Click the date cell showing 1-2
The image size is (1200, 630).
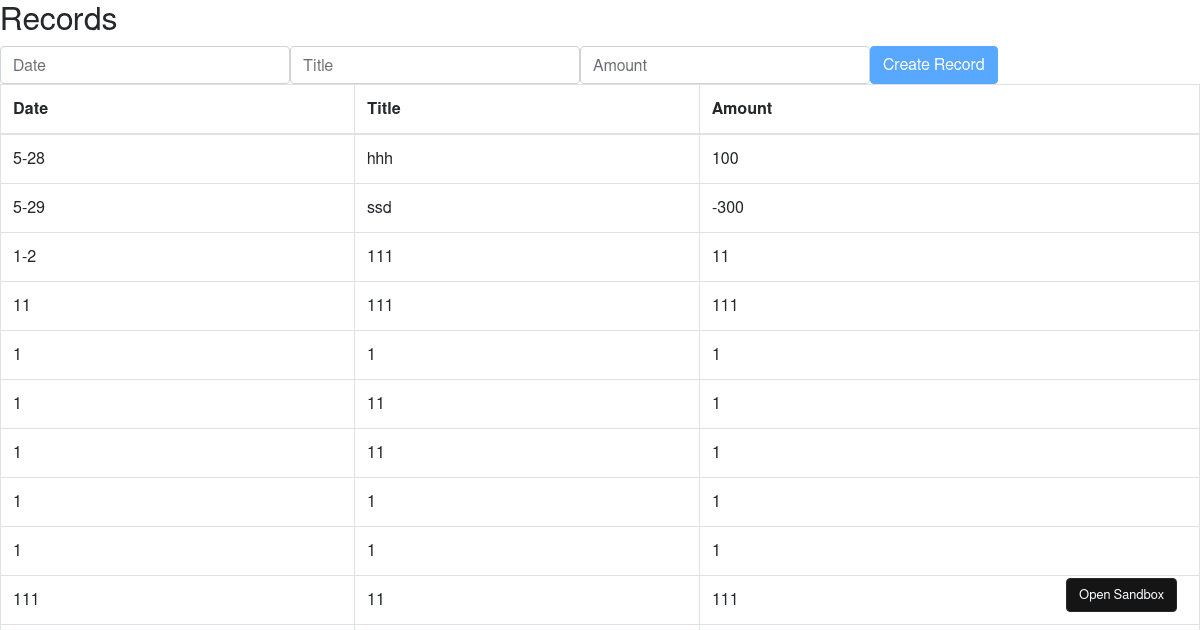[25, 257]
